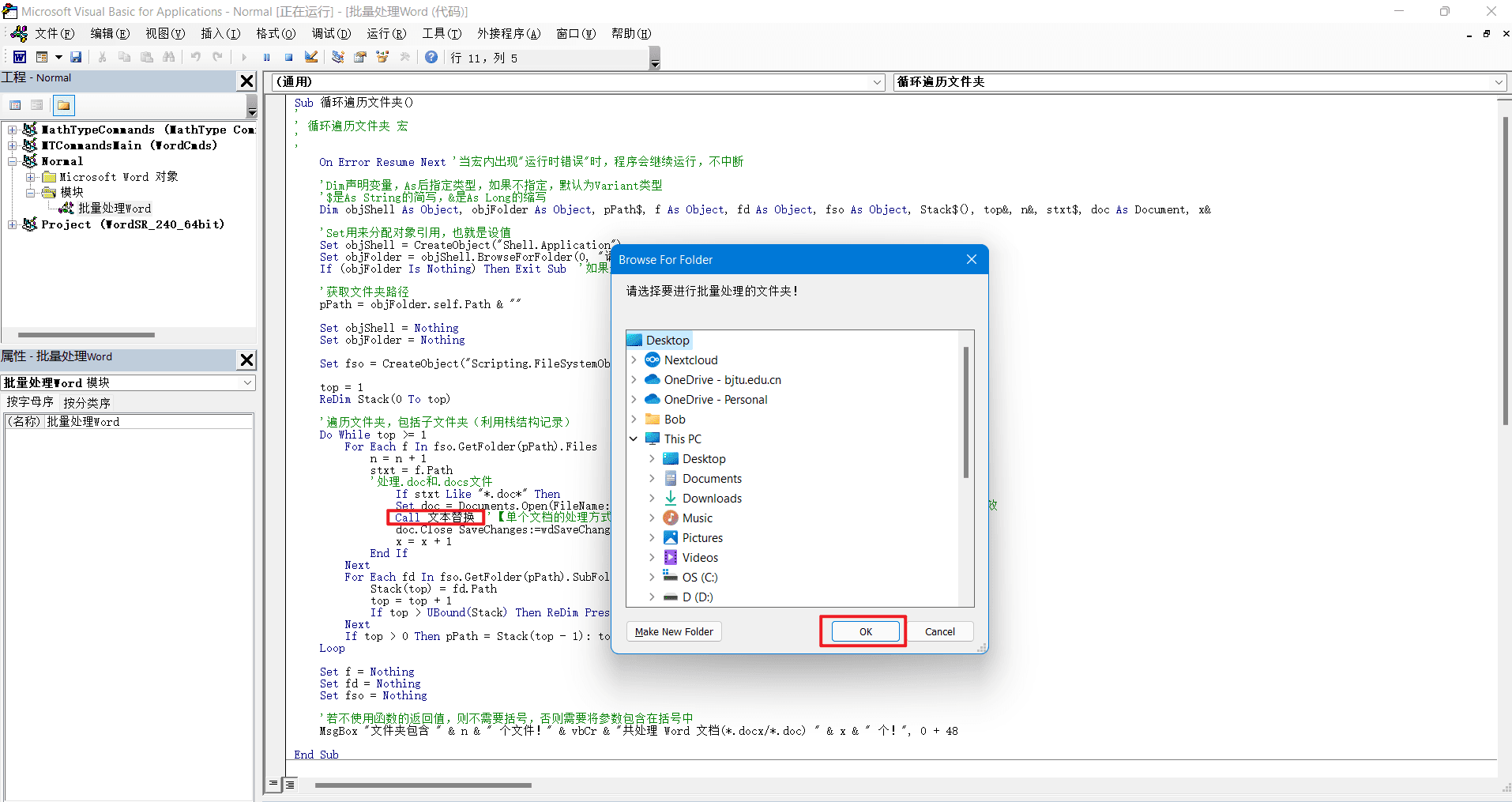Expand Nextcloud in the folder dialog

point(634,360)
